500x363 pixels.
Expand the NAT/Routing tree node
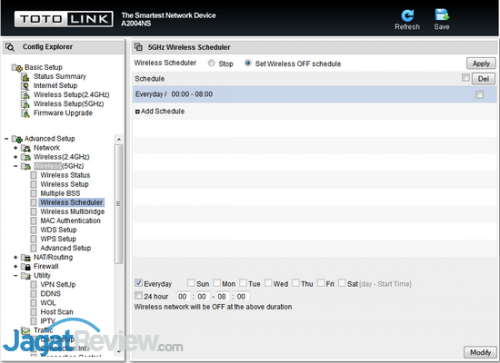(15, 258)
